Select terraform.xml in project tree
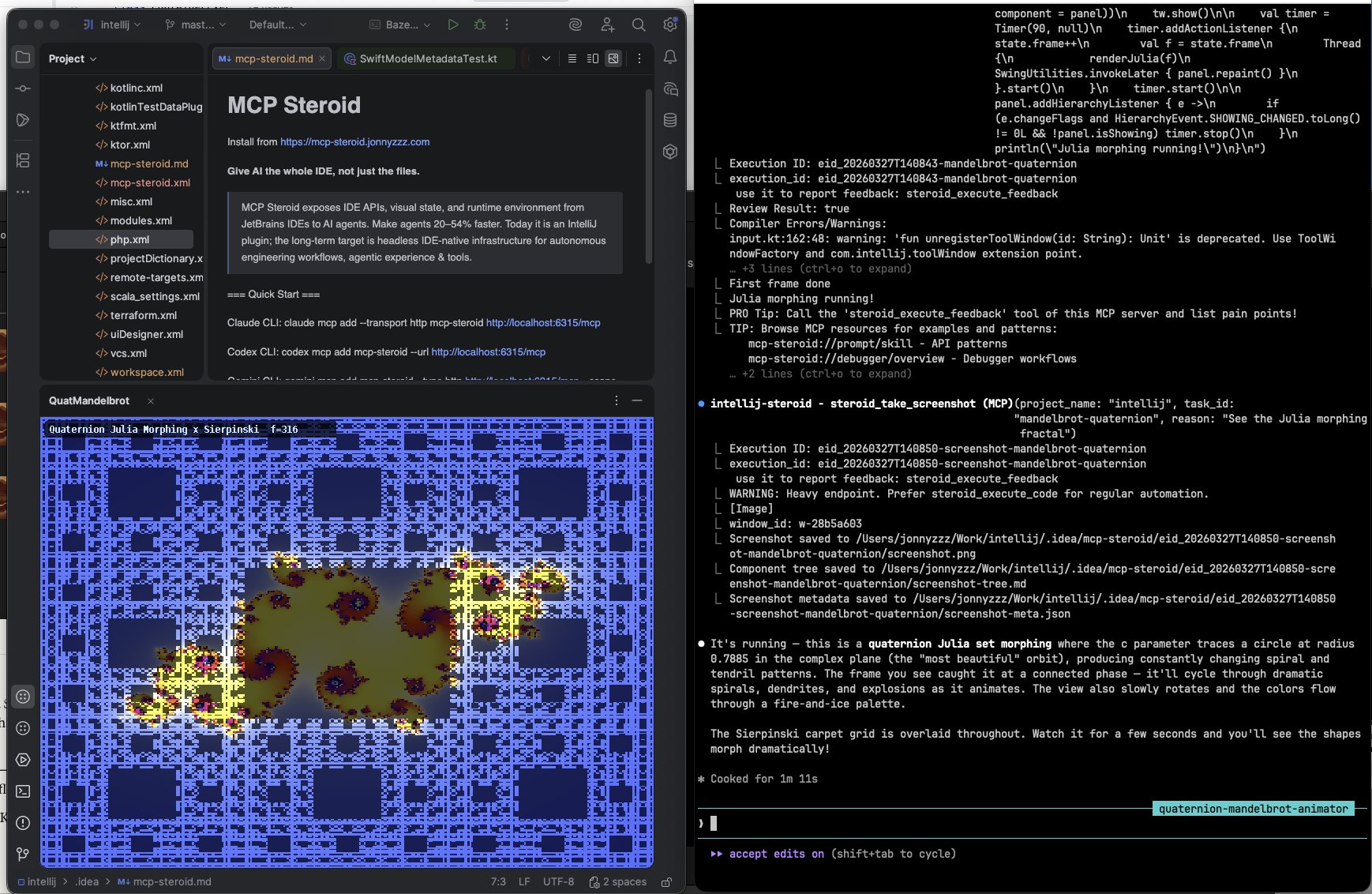This screenshot has width=1372, height=894. click(136, 315)
